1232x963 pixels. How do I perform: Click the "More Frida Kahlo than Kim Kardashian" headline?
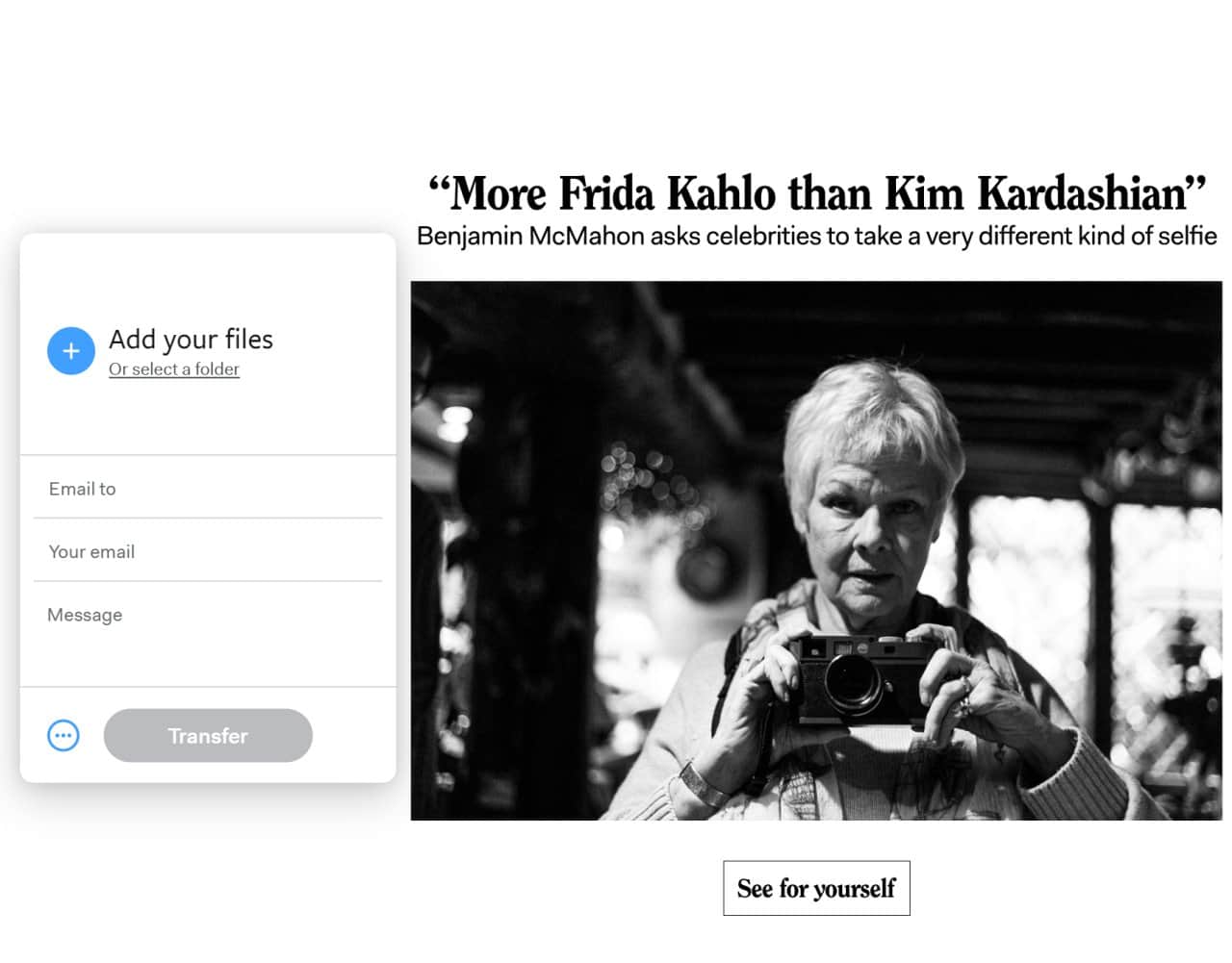click(x=816, y=193)
